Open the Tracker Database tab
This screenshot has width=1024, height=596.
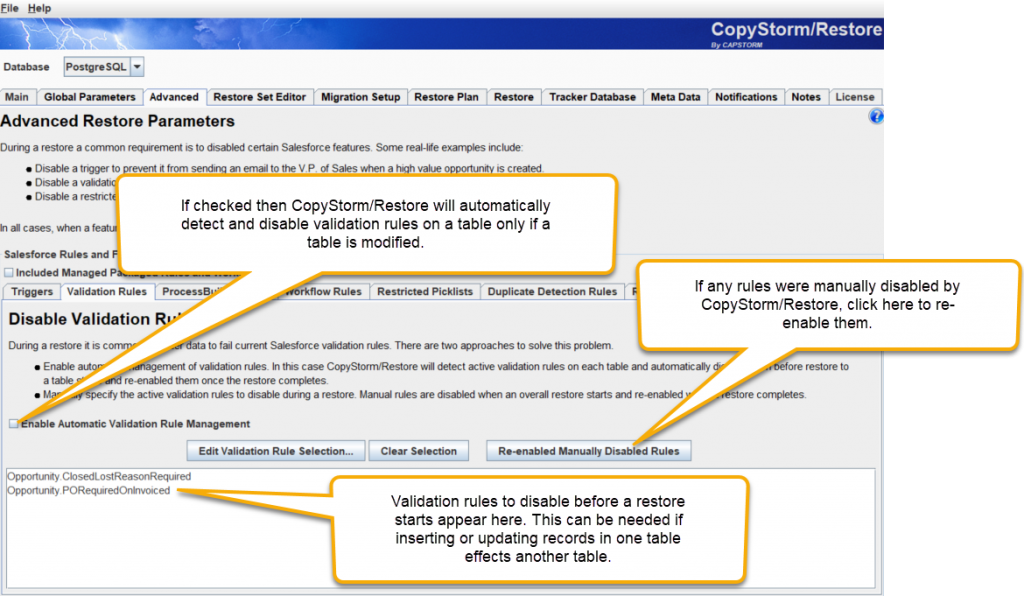[592, 97]
